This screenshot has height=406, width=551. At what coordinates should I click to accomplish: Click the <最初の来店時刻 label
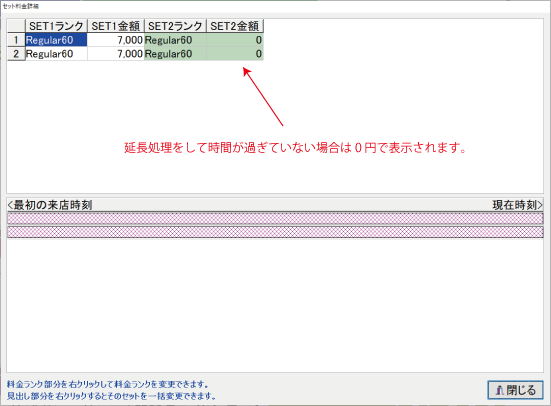point(50,205)
